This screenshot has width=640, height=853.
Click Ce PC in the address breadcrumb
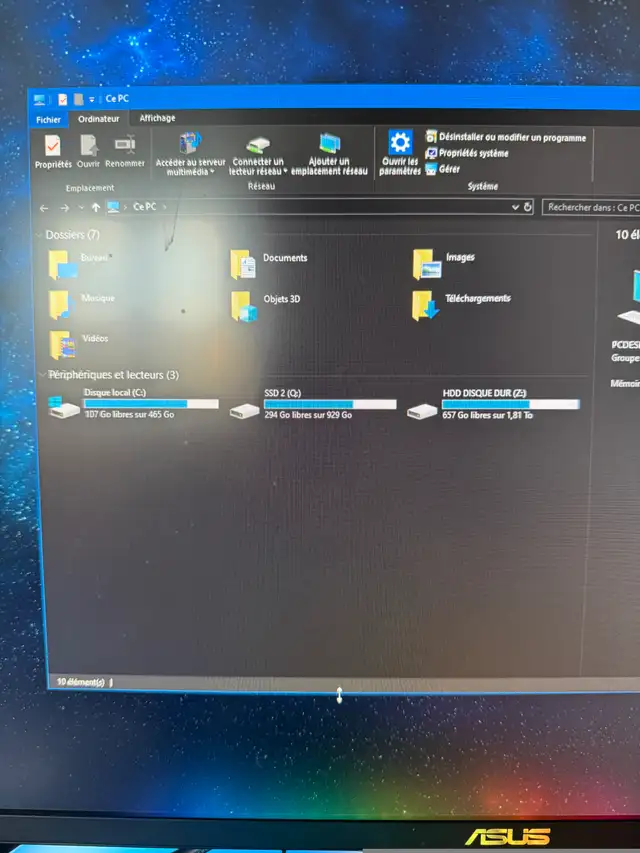tap(144, 207)
